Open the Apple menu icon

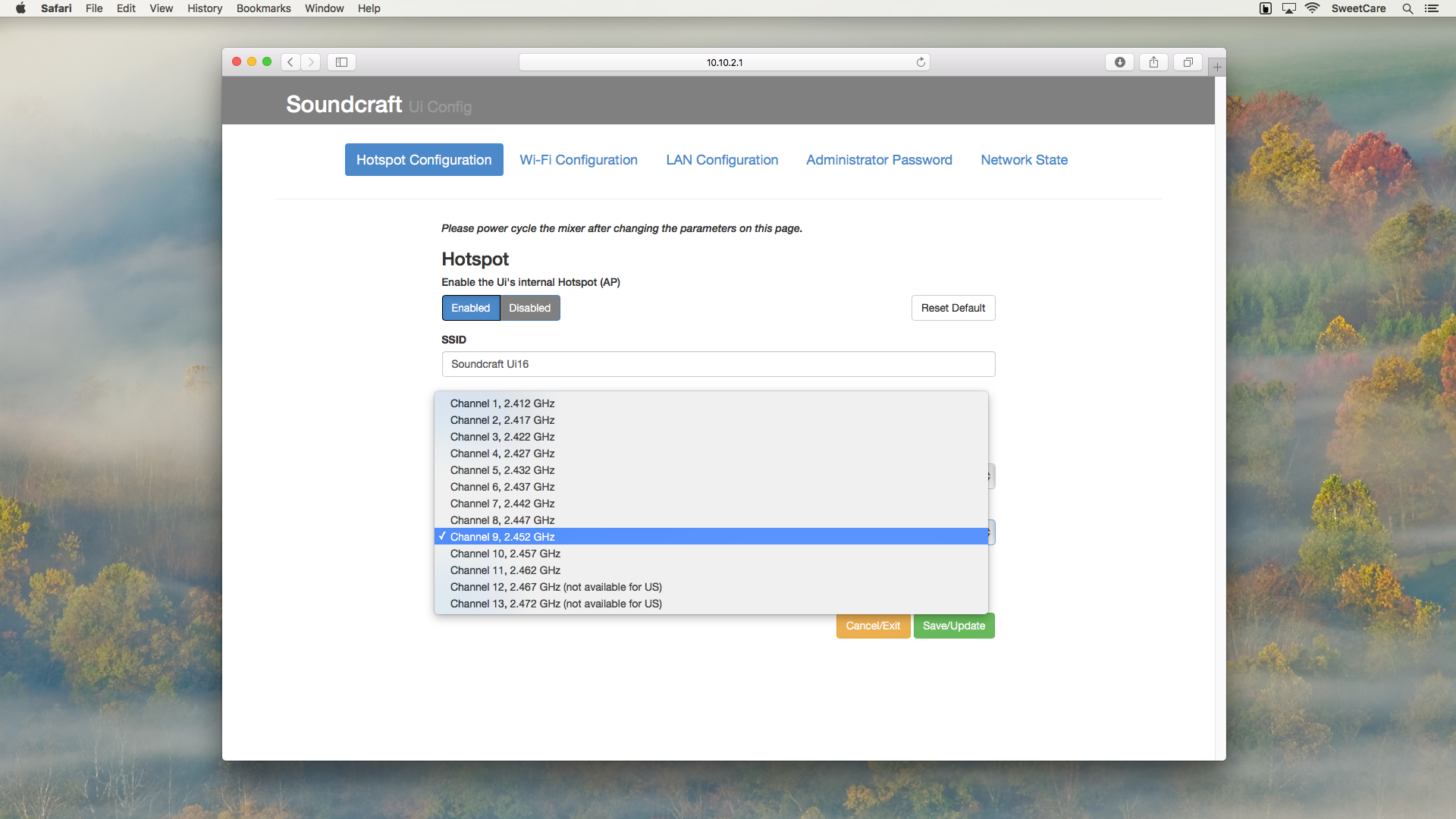click(20, 8)
